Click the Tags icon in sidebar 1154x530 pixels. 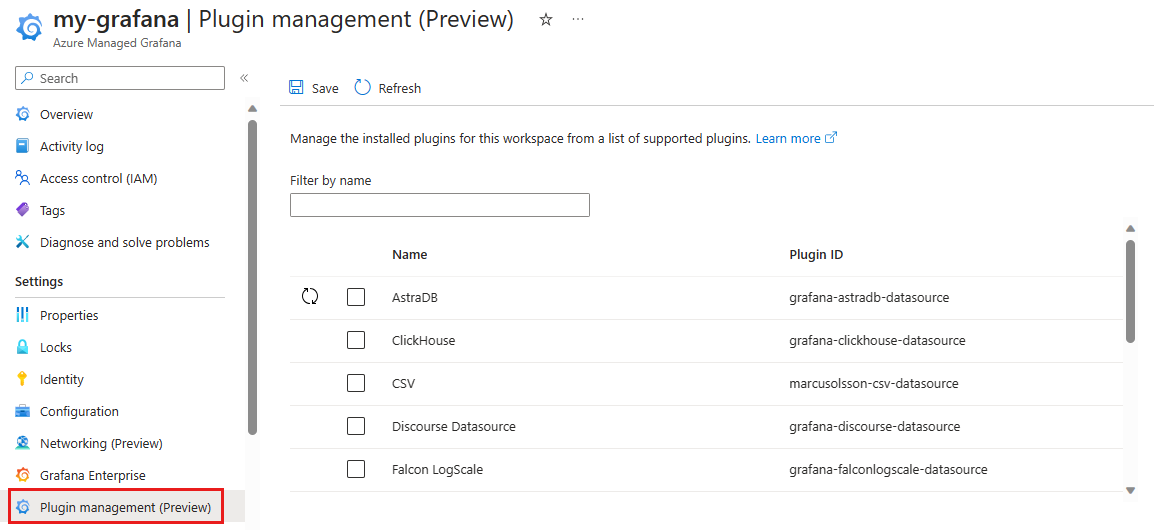23,210
